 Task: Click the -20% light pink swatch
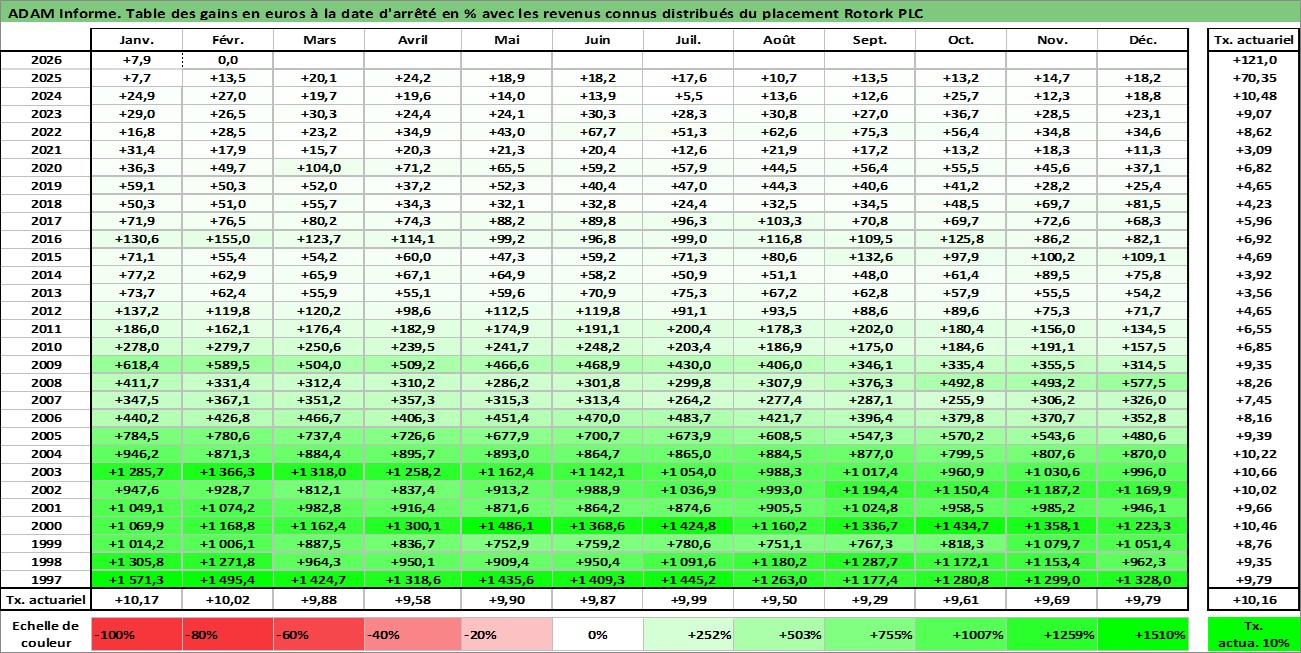(x=507, y=634)
